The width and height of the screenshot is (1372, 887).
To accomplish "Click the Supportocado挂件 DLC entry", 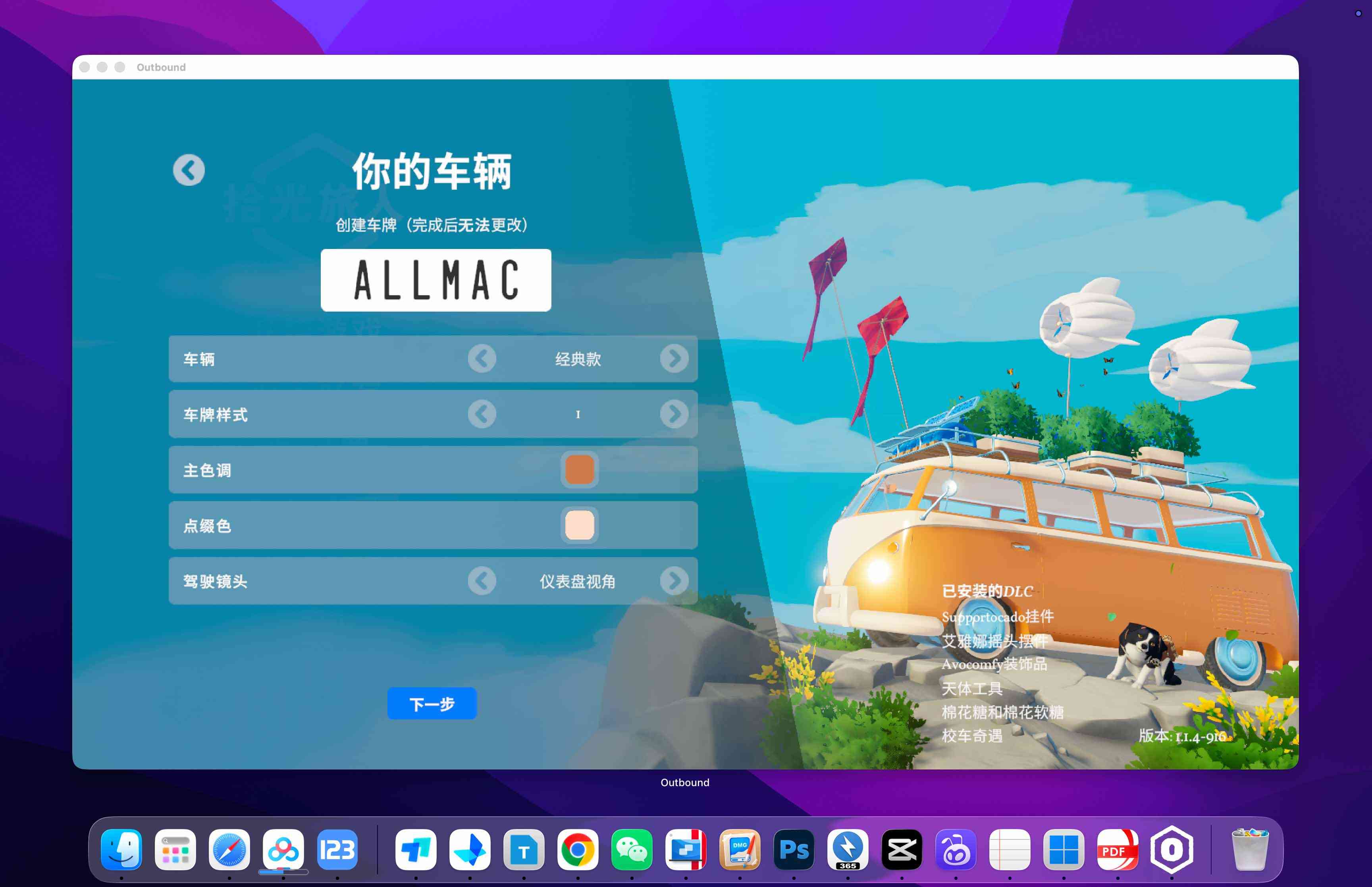I will point(998,617).
